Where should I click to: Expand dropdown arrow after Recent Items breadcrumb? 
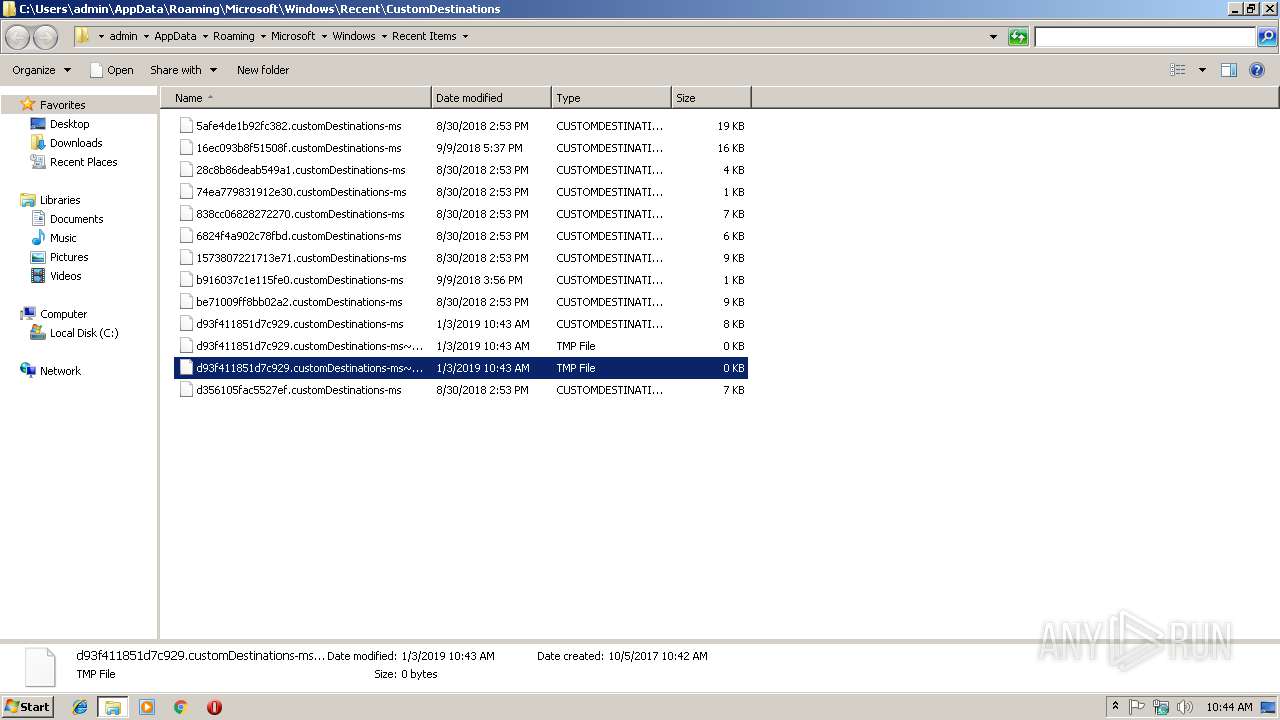(x=465, y=37)
